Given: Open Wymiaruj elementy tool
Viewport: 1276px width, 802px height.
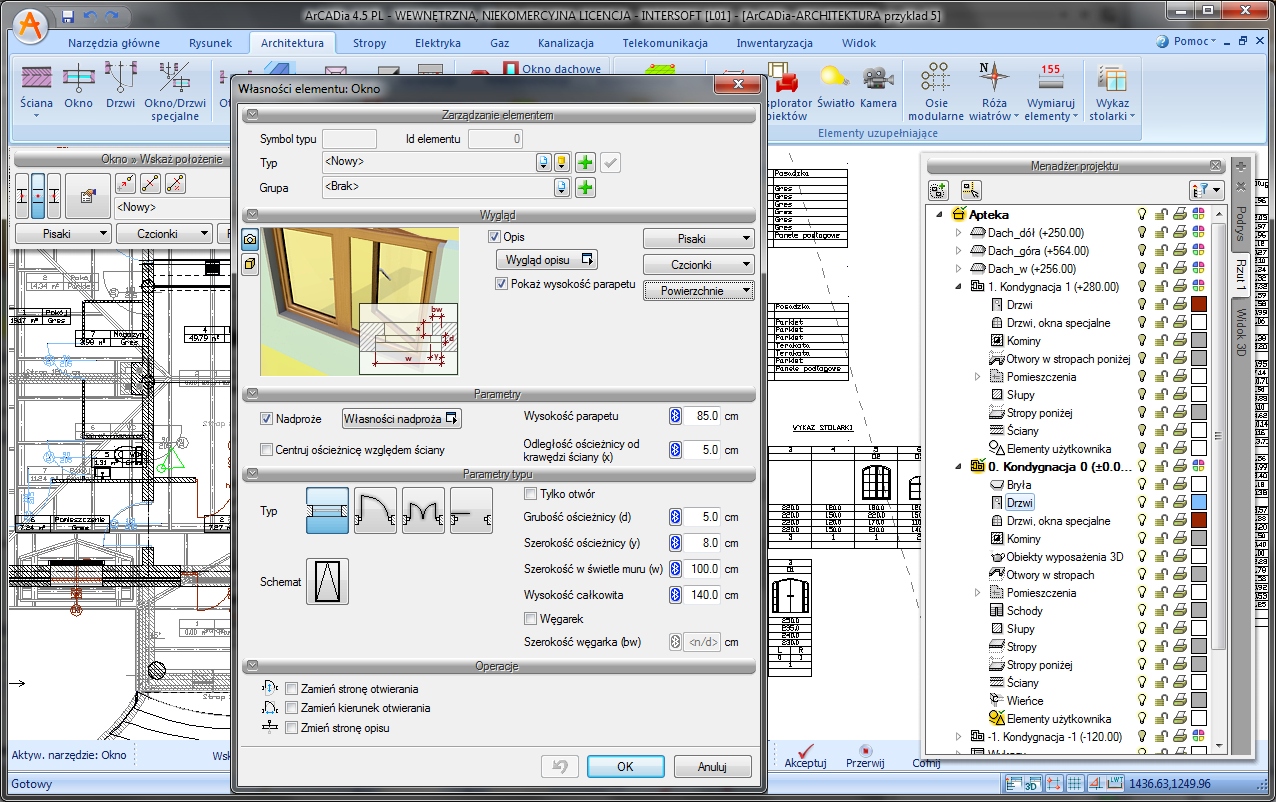Looking at the screenshot, I should (x=1051, y=91).
